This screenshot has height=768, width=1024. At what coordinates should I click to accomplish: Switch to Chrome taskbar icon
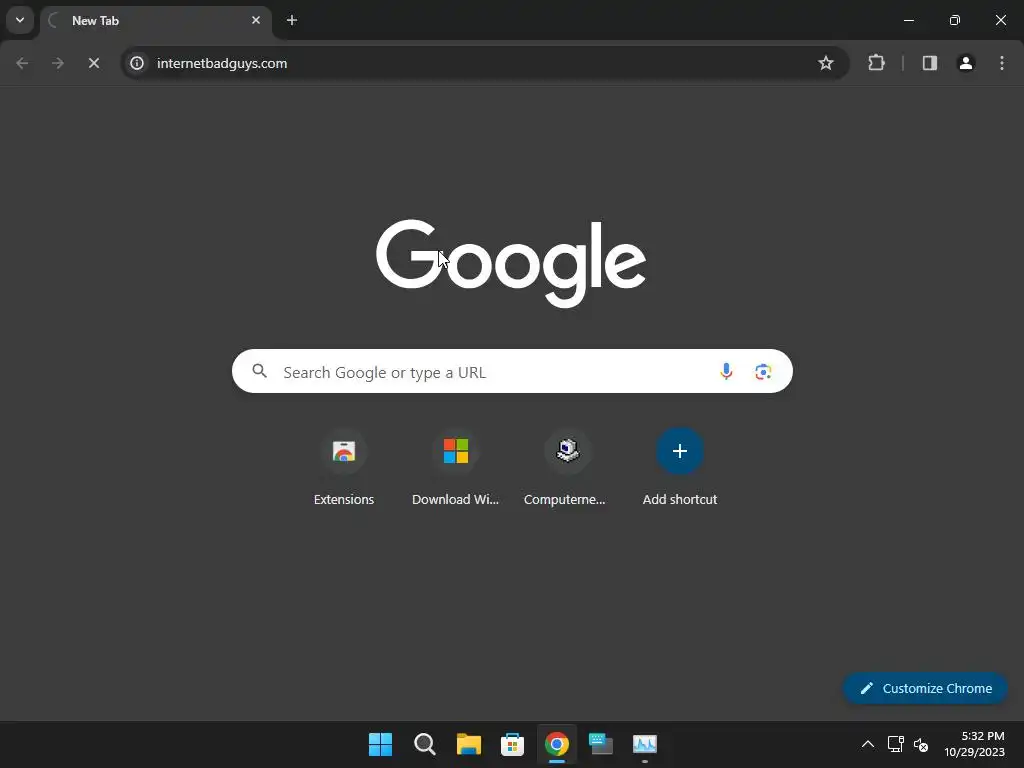tap(557, 744)
